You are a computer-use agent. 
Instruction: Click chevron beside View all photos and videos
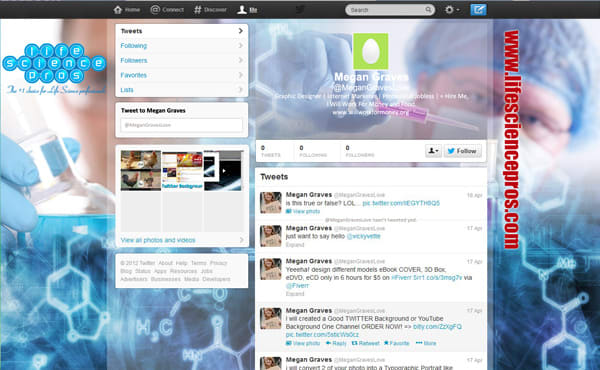241,240
